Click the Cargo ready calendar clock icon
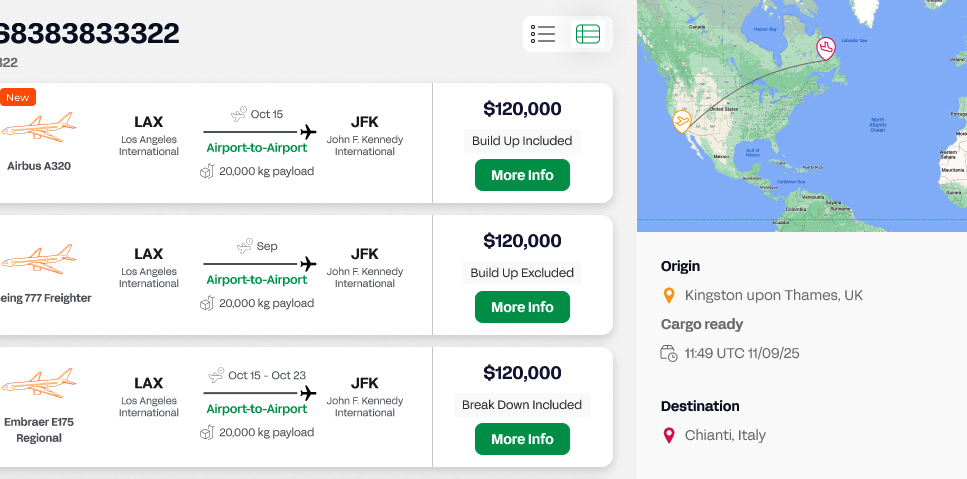Image resolution: width=967 pixels, height=479 pixels. coord(669,353)
